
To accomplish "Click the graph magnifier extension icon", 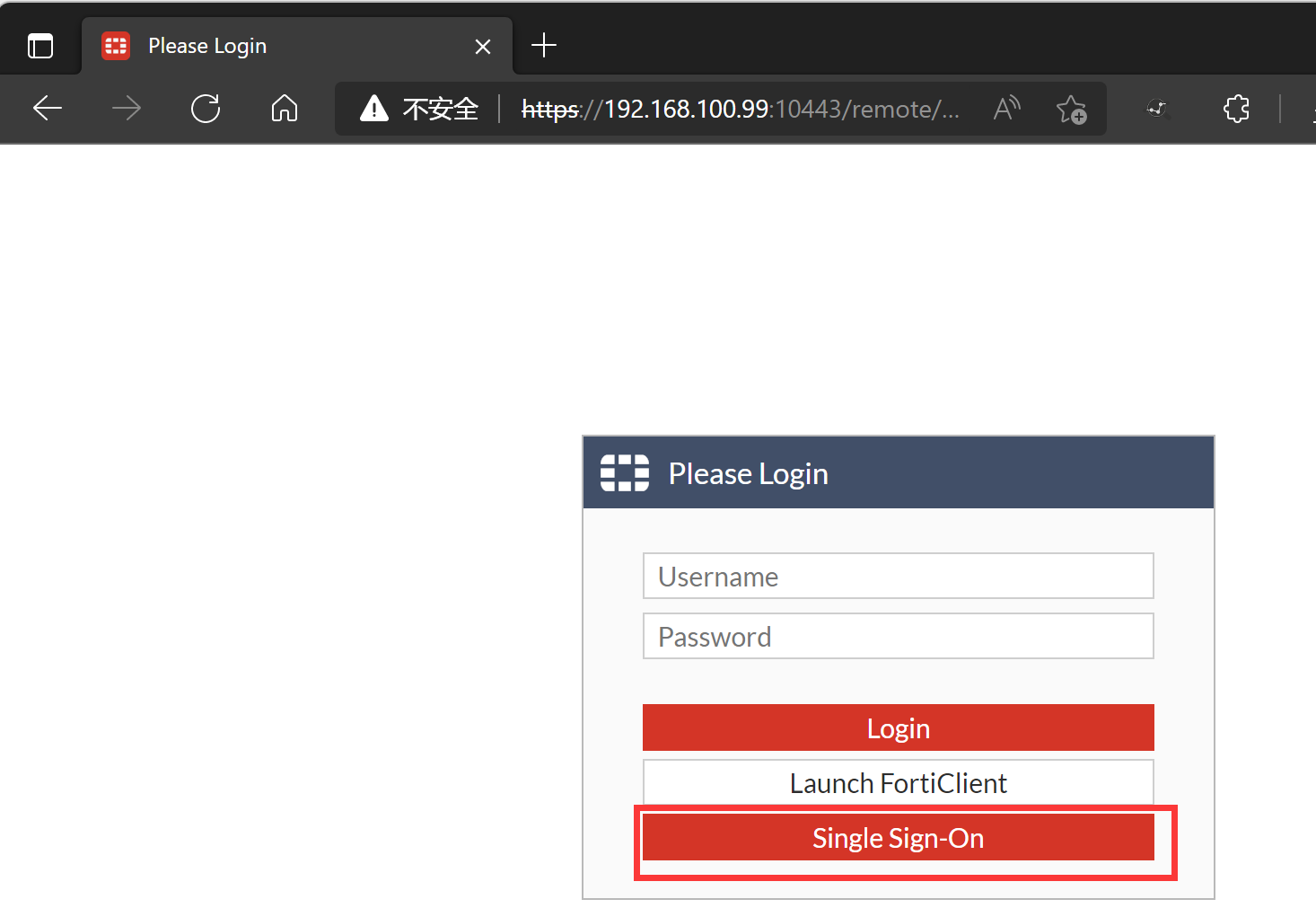I will click(x=1157, y=109).
